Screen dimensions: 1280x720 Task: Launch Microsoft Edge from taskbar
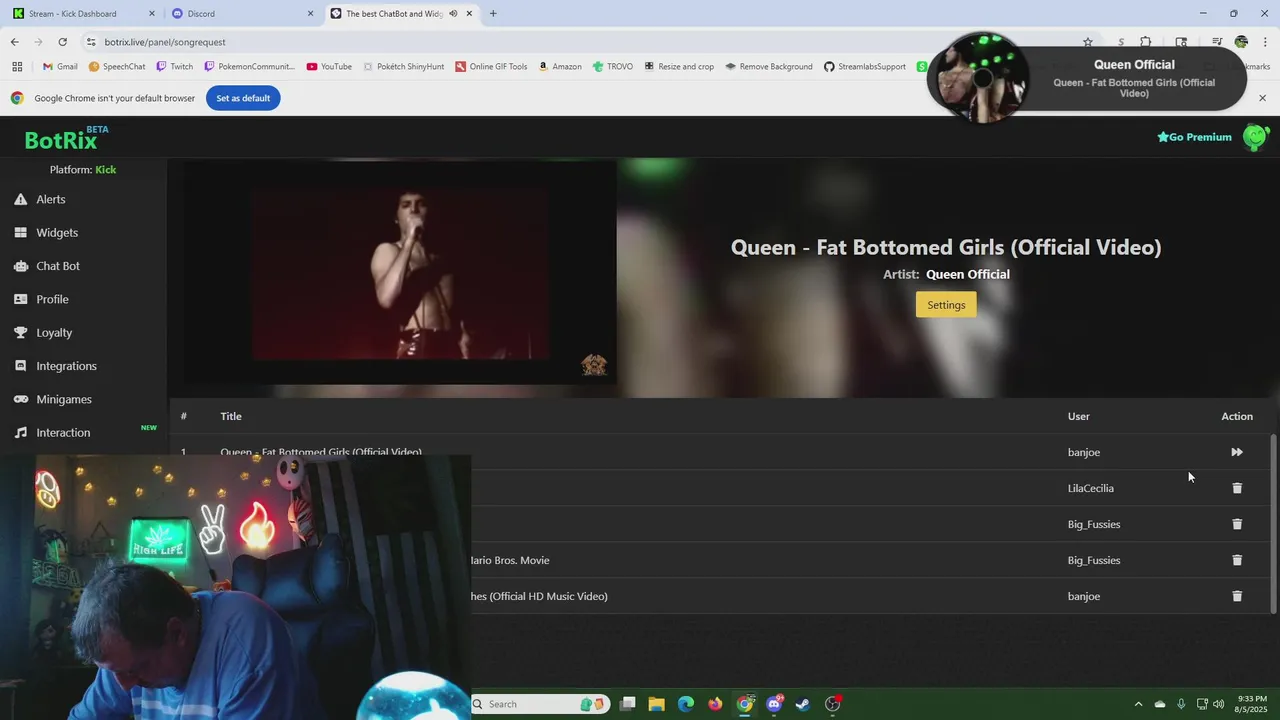(x=686, y=704)
